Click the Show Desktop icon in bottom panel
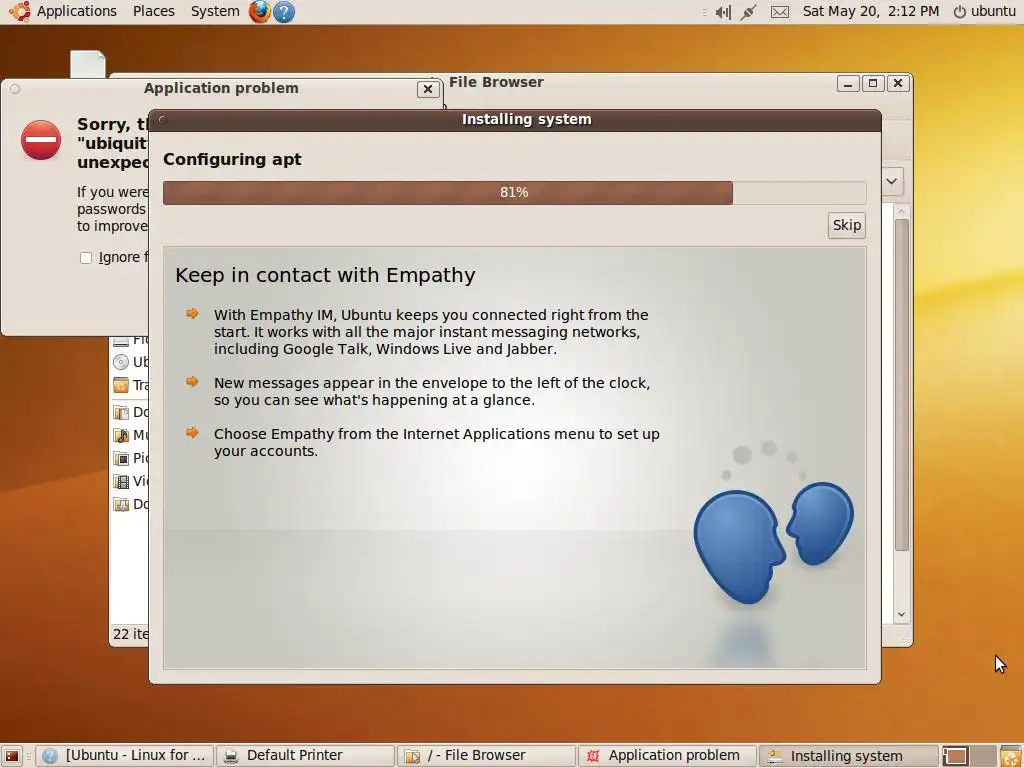This screenshot has width=1024, height=768. [x=12, y=756]
